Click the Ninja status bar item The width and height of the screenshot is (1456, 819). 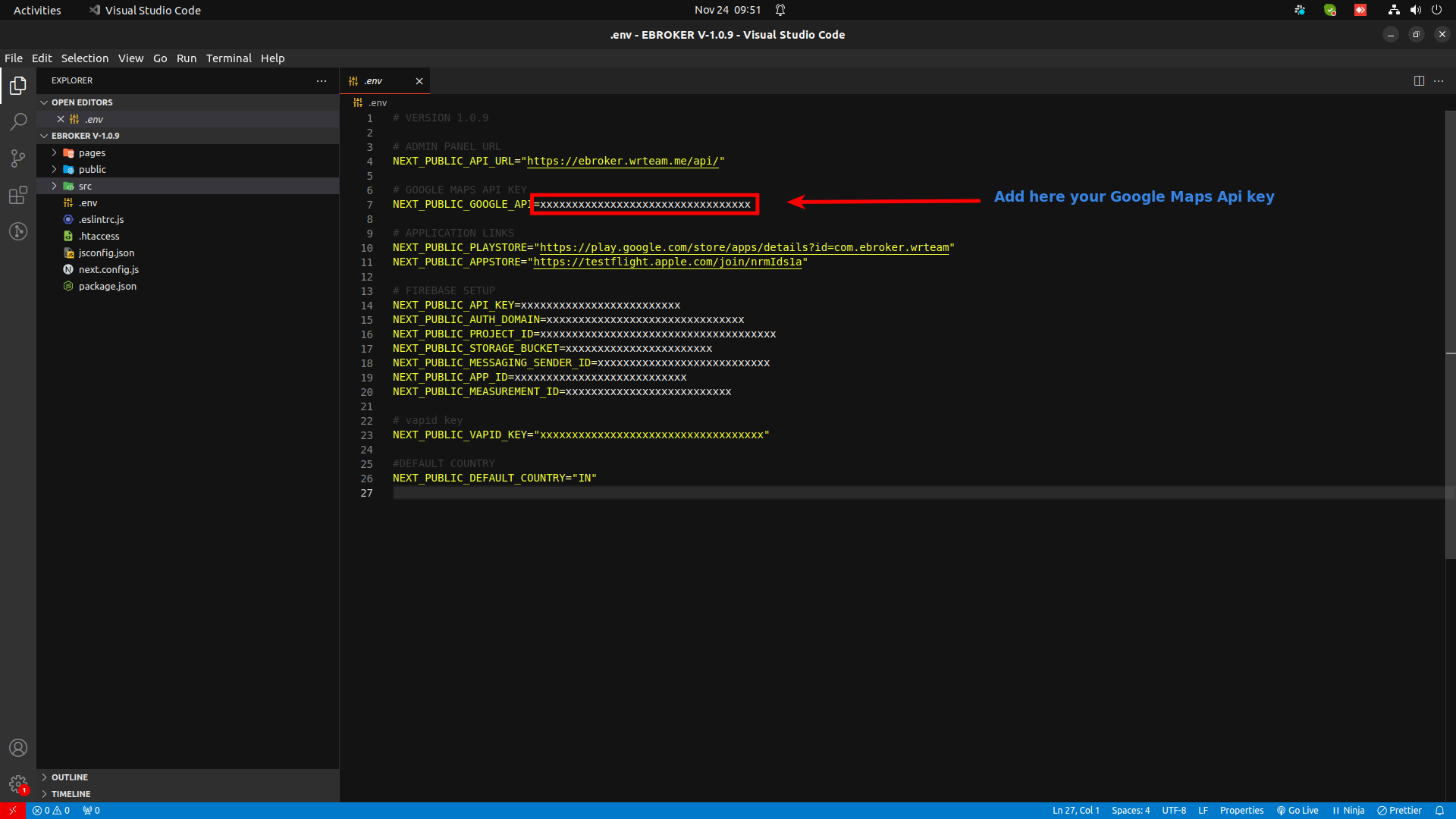(x=1348, y=811)
